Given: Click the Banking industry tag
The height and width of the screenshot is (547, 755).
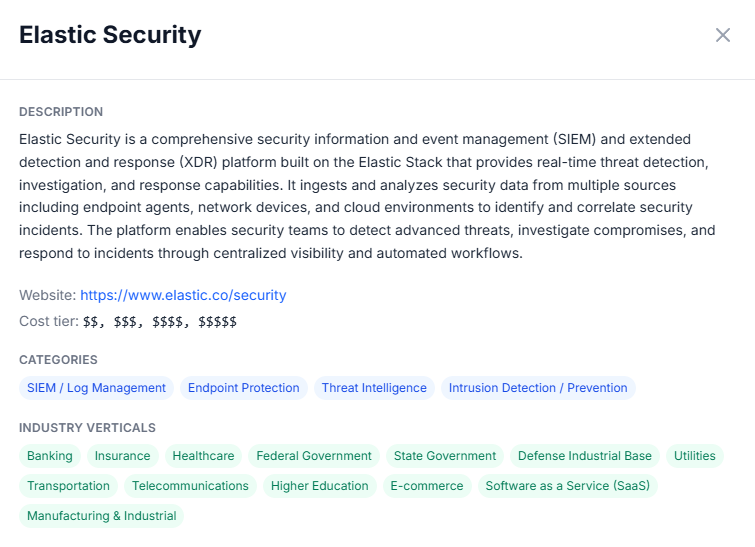Looking at the screenshot, I should [x=50, y=456].
